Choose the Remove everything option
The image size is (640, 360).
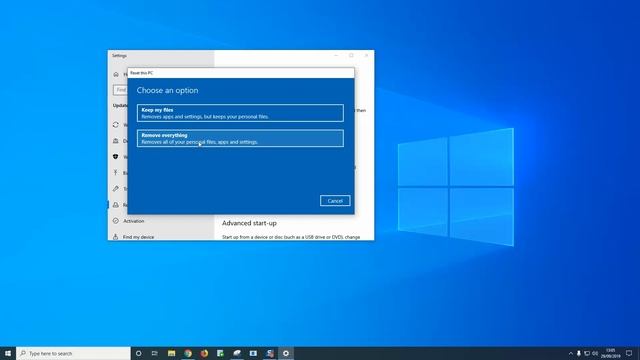coord(240,138)
